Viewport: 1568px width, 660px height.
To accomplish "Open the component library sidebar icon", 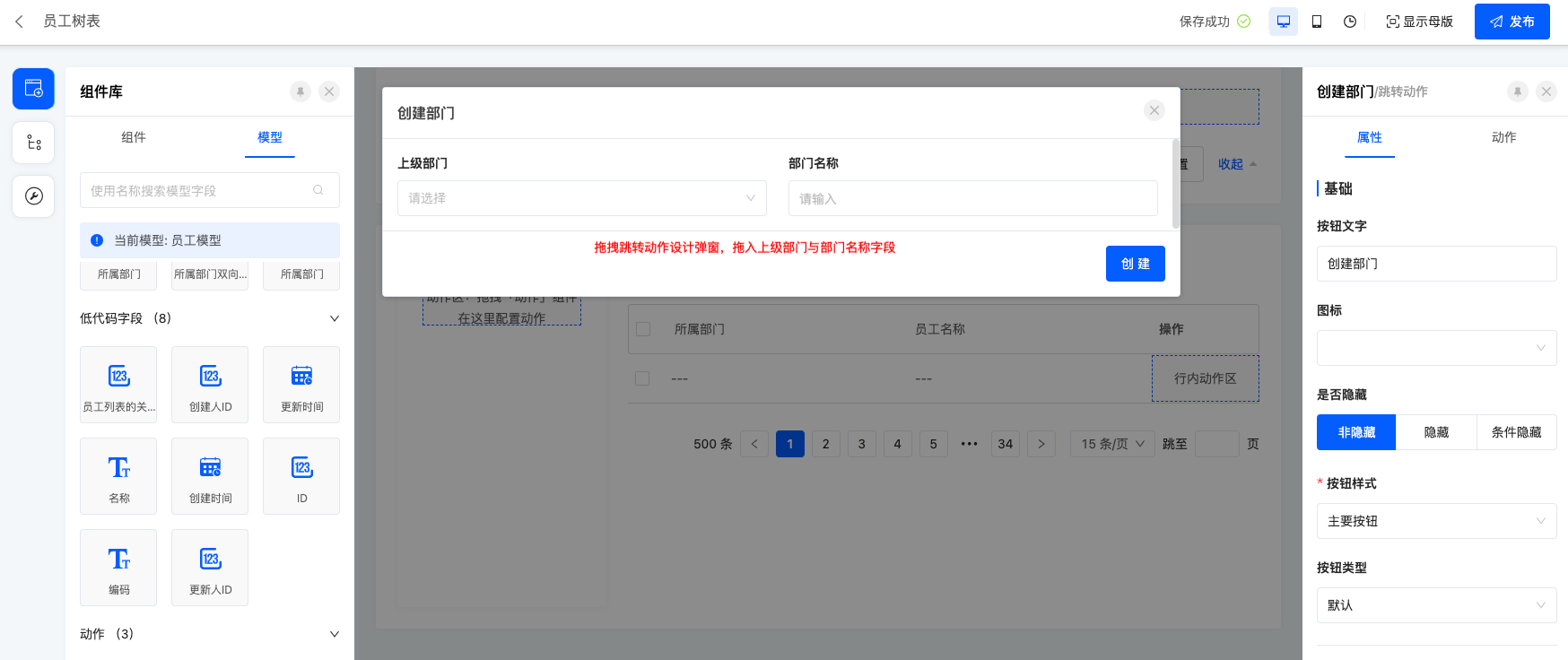I will point(33,89).
